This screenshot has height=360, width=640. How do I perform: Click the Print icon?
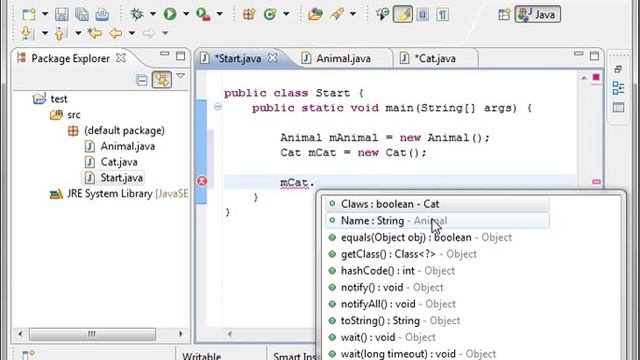coord(102,14)
